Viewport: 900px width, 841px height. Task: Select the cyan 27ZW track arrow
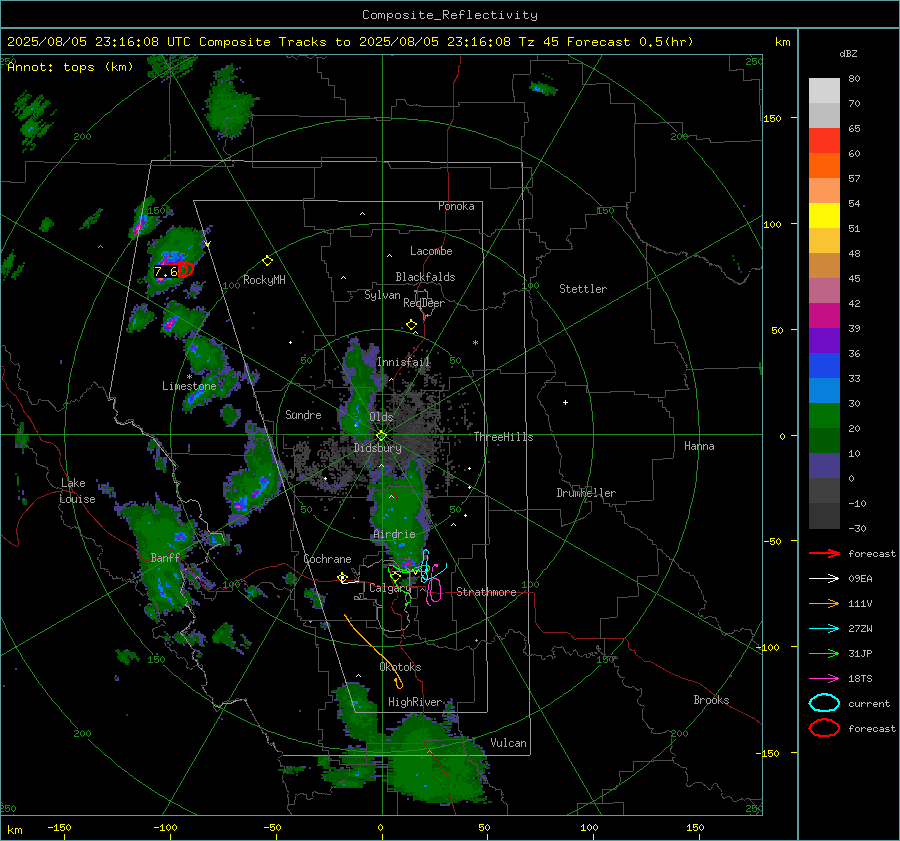coord(824,629)
